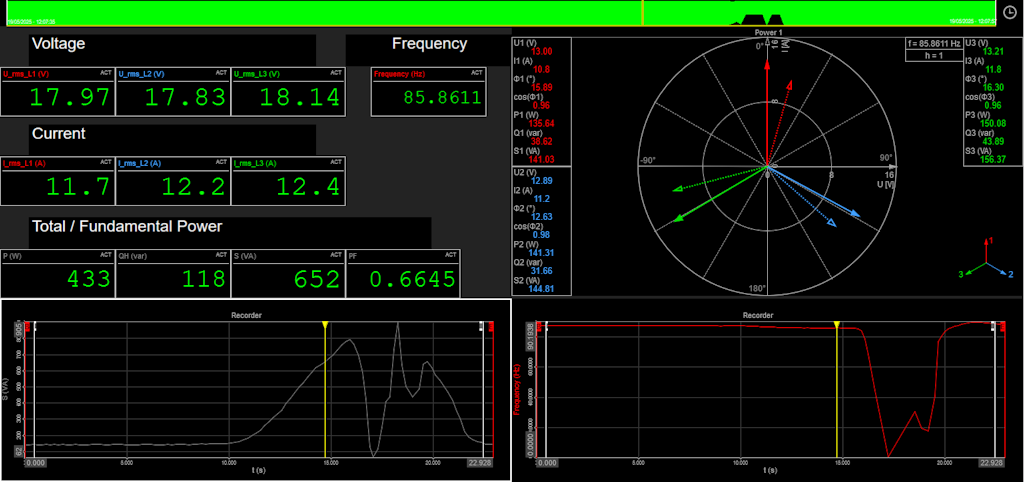The image size is (1024, 482).
Task: Click the P1 (W) value 135.64
Action: coord(543,123)
